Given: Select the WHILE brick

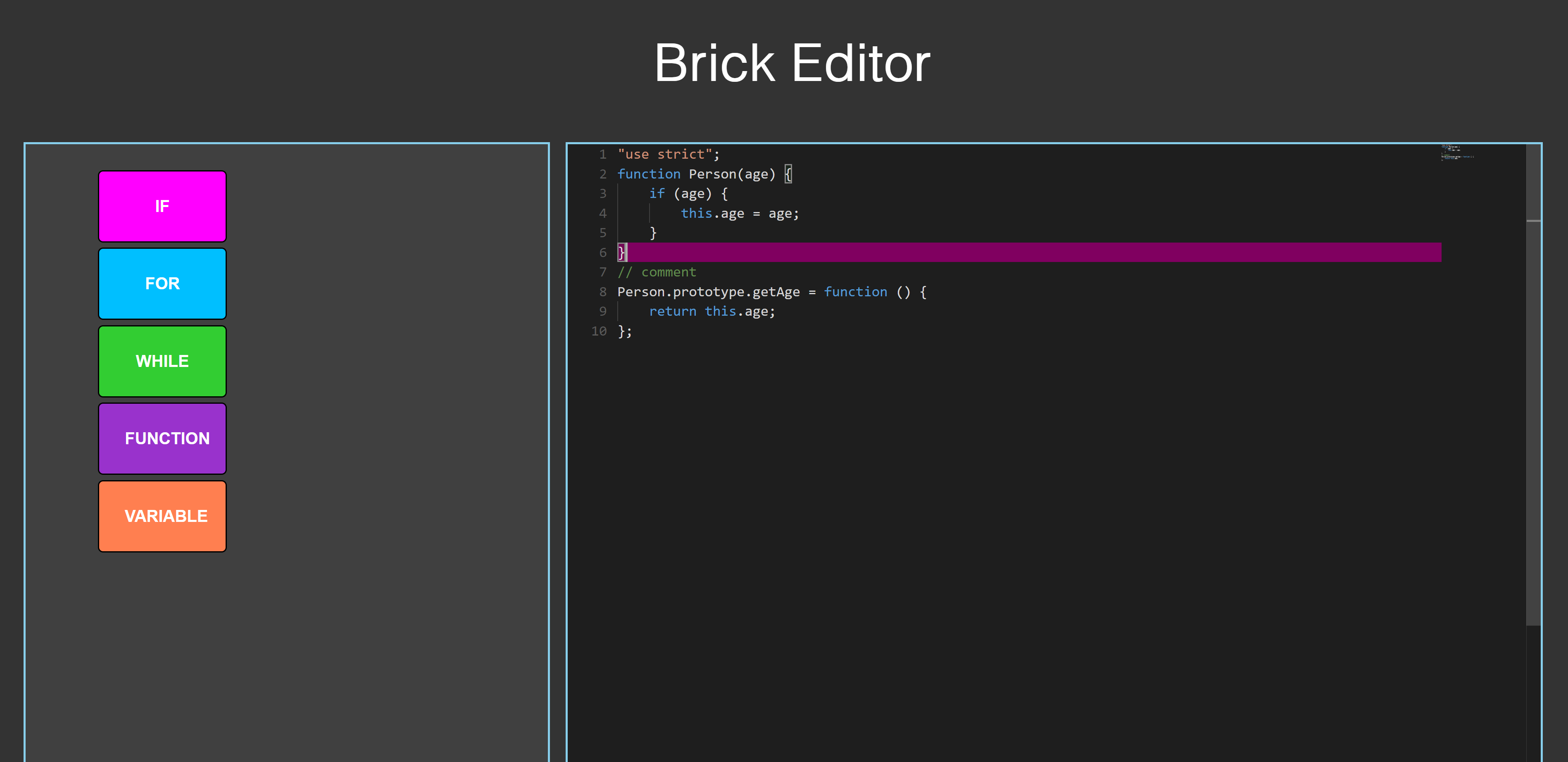Looking at the screenshot, I should 162,361.
